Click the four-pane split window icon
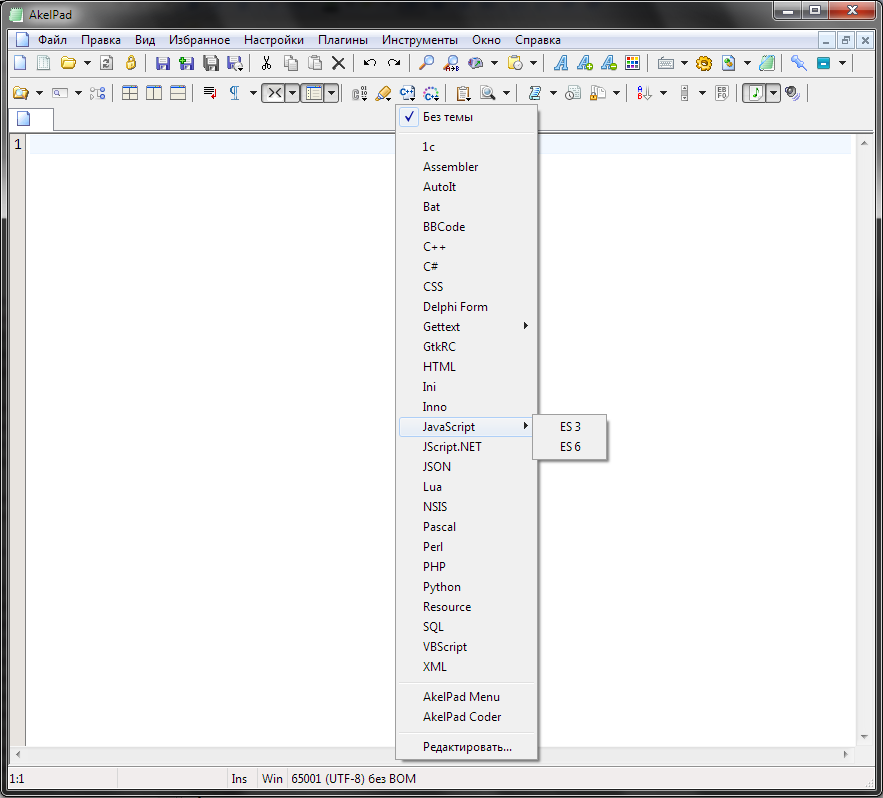The height and width of the screenshot is (798, 883). click(x=130, y=93)
